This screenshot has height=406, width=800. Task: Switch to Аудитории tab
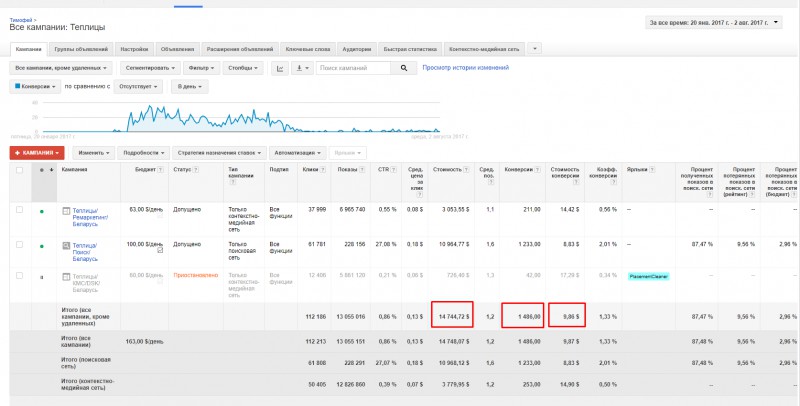coord(357,49)
